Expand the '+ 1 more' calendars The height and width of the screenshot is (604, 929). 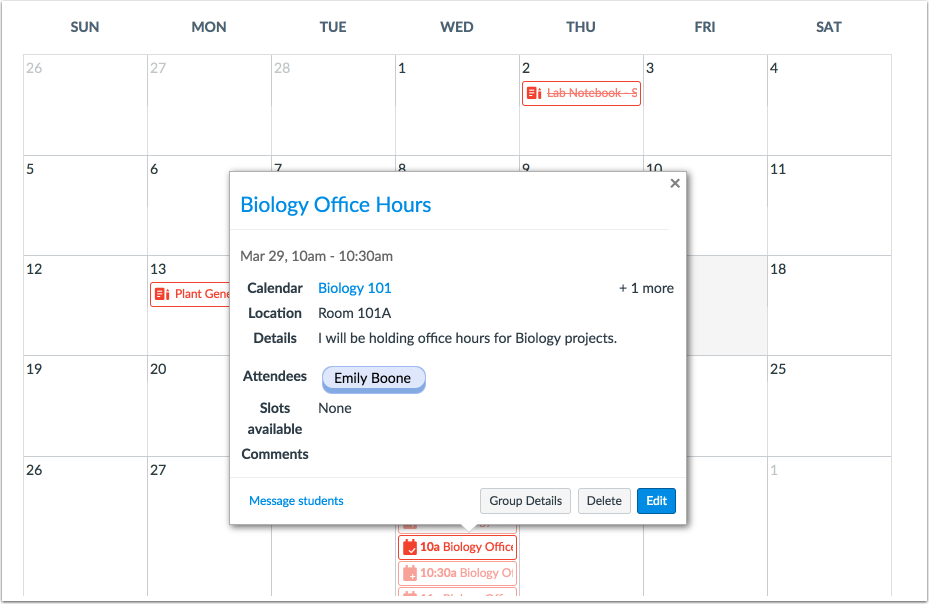coord(646,288)
